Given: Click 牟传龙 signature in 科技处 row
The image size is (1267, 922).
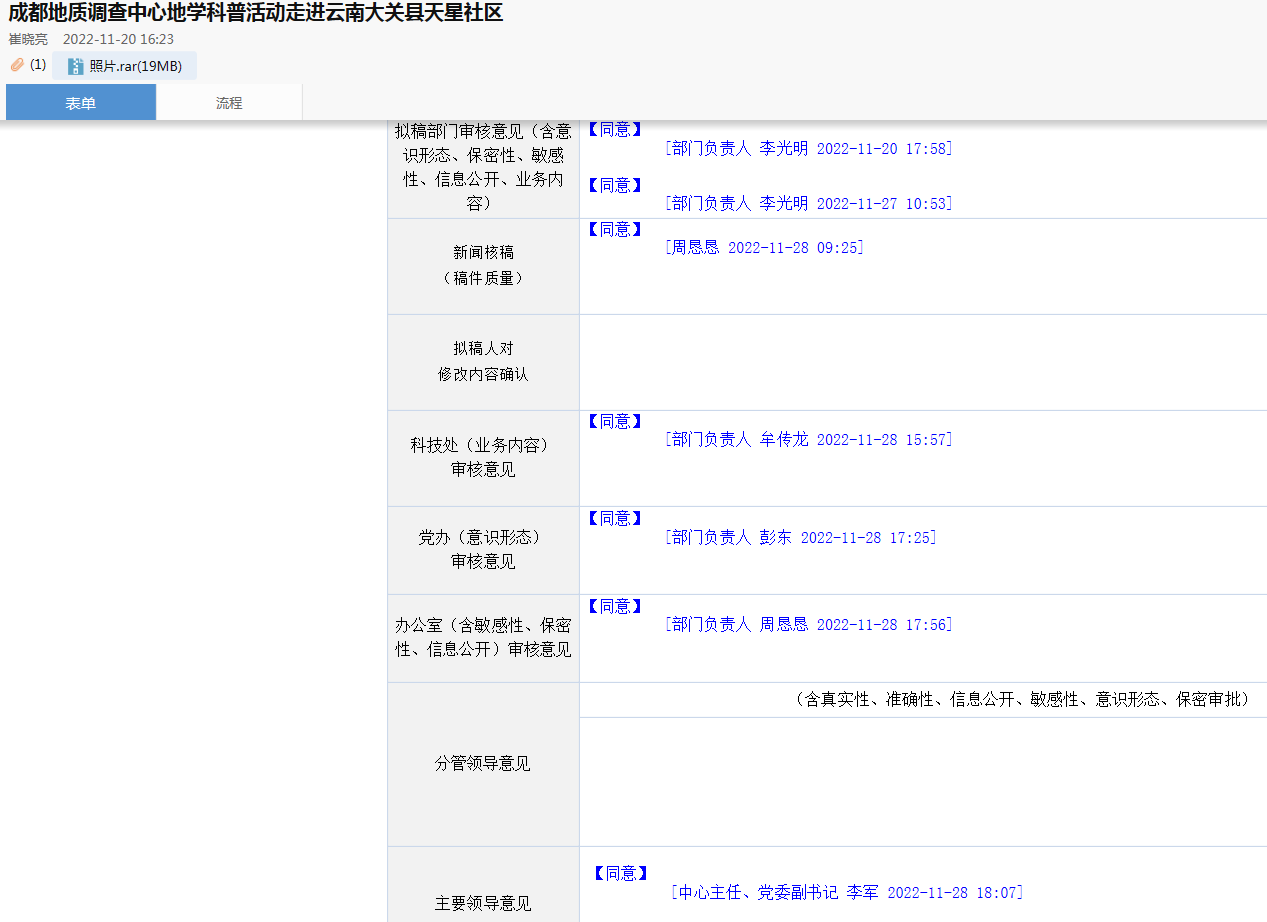Looking at the screenshot, I should coord(808,439).
